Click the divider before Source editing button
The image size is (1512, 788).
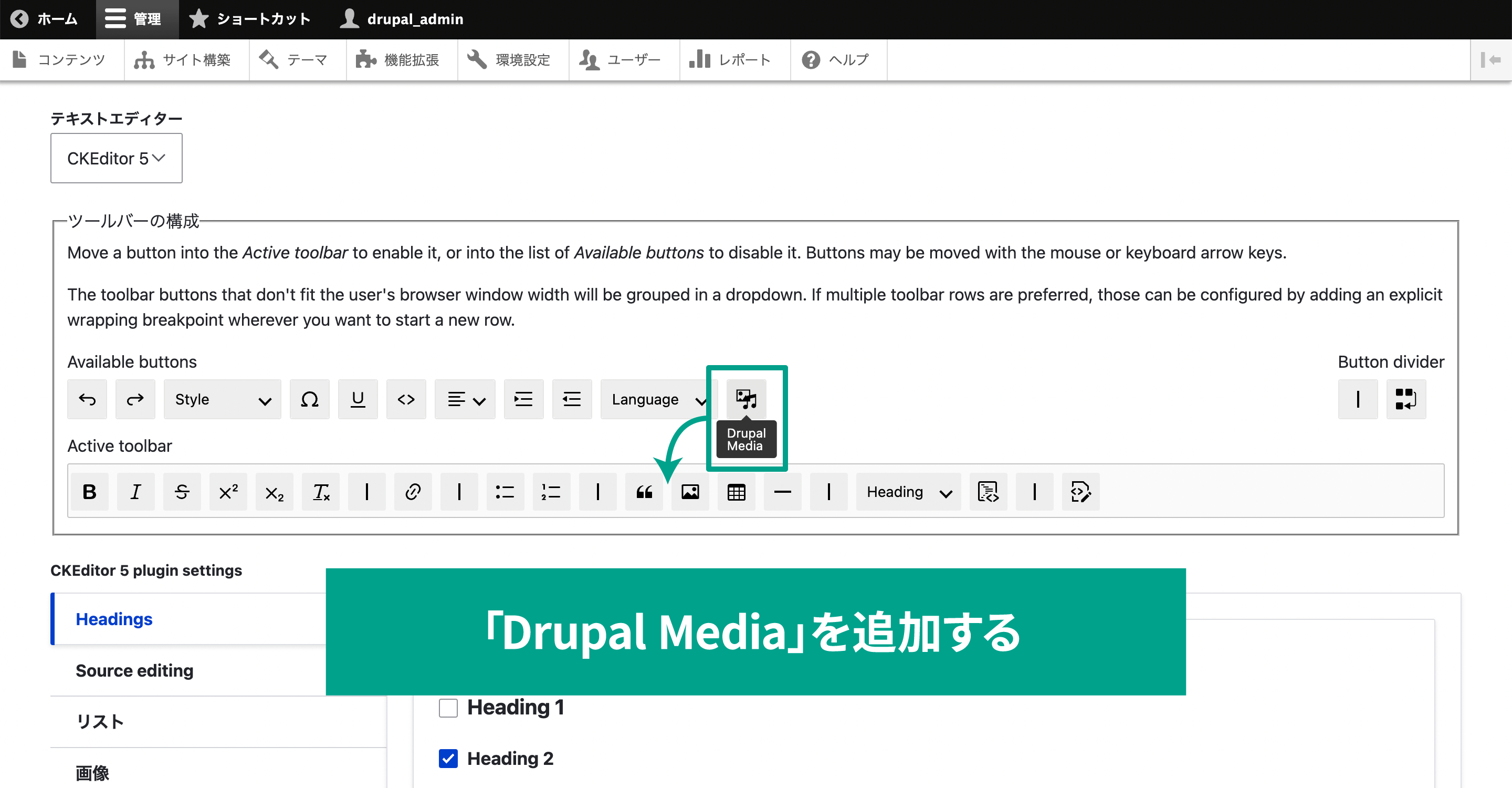(1034, 492)
